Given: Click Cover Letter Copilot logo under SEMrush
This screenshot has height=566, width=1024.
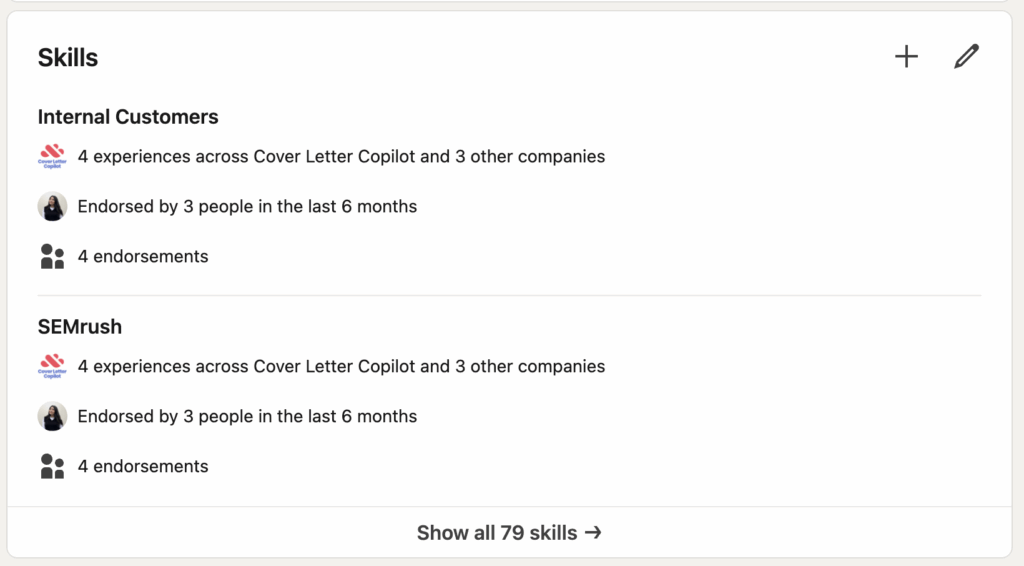Looking at the screenshot, I should 52,367.
